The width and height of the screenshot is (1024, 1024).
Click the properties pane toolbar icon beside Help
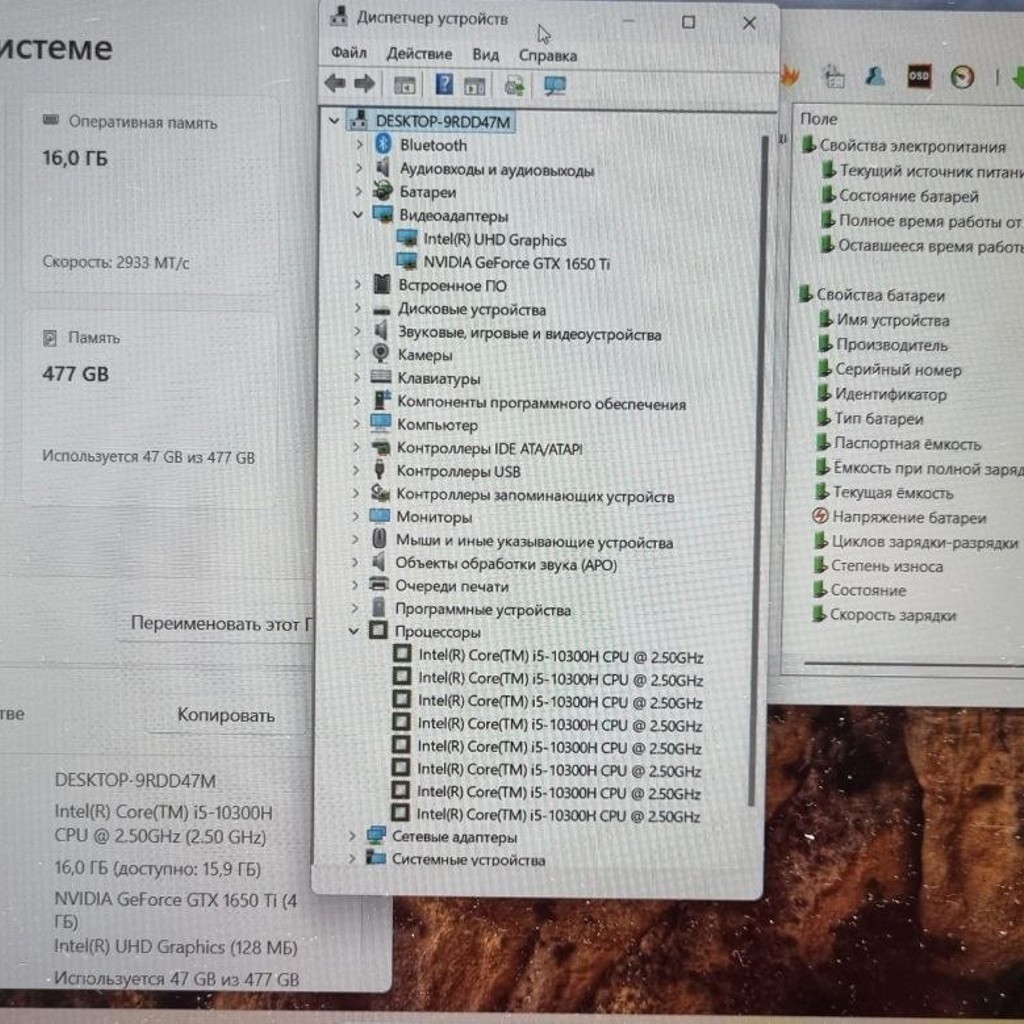click(x=475, y=86)
